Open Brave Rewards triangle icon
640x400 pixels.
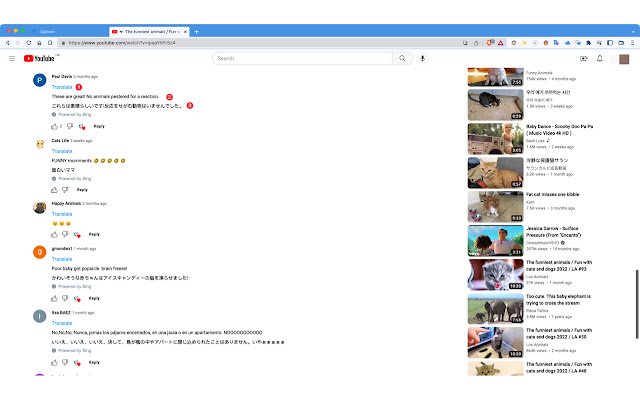pyautogui.click(x=500, y=43)
